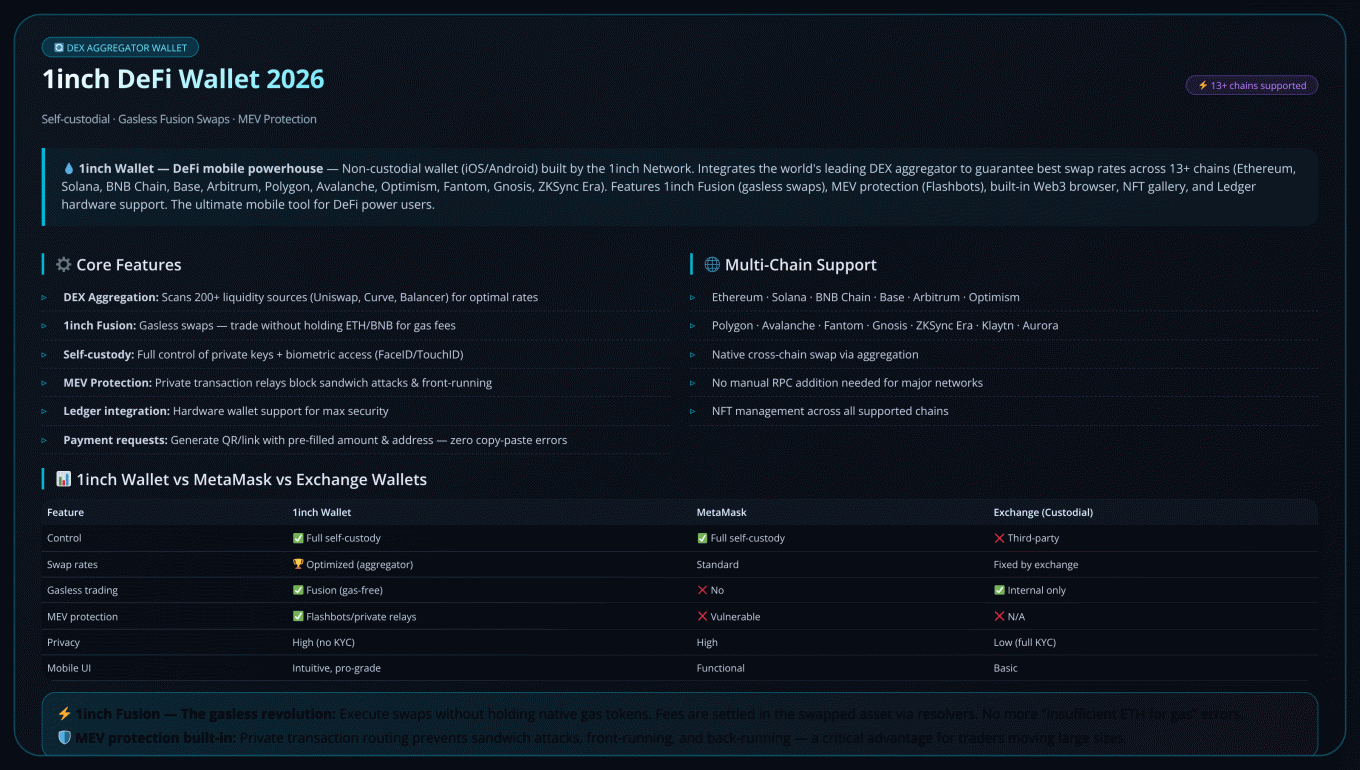
Task: Click the green check in 1inch Wallet Control cell
Action: tap(298, 538)
